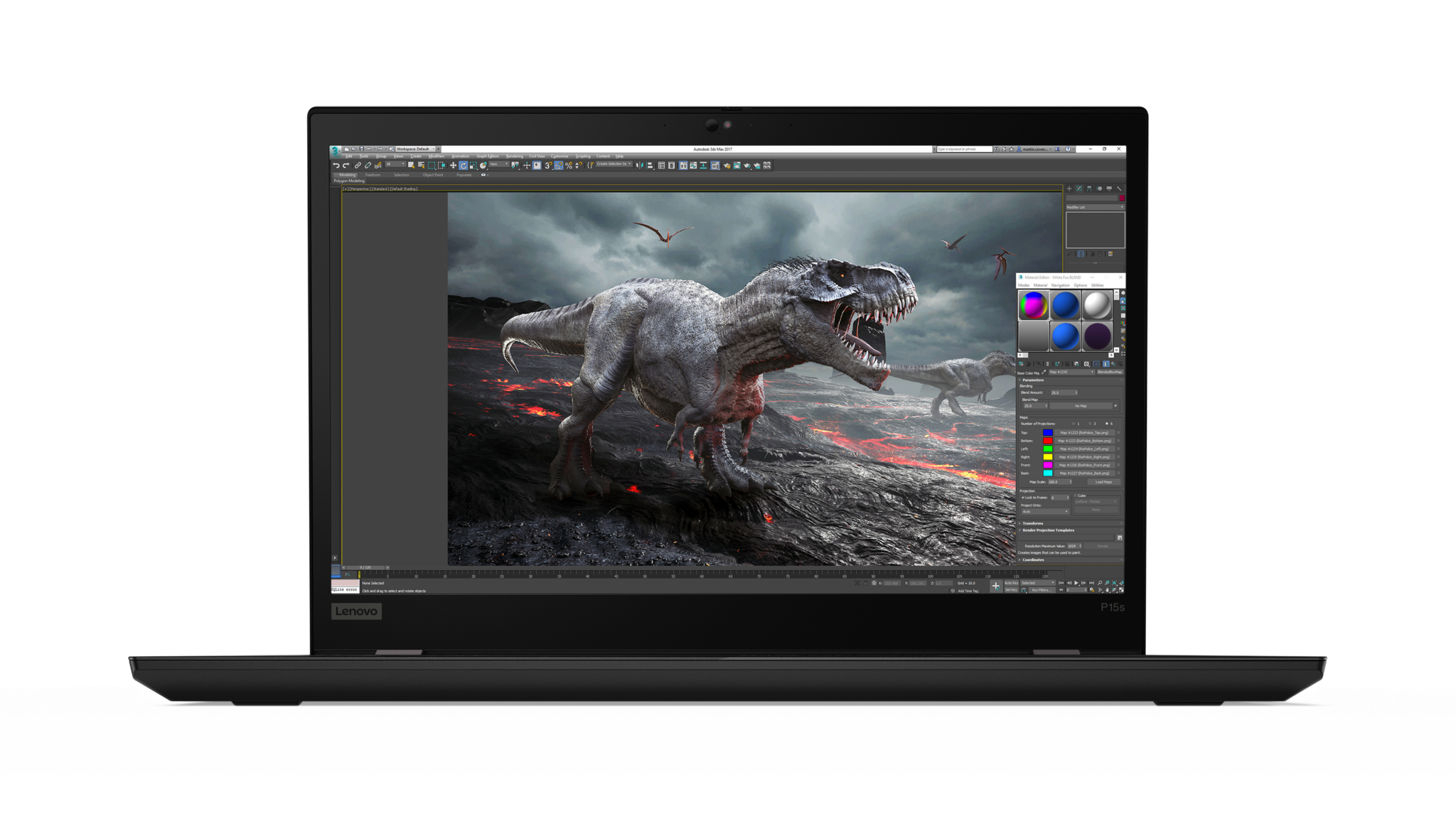Click the Render Production teapot icon
The width and height of the screenshot is (1456, 819).
tap(748, 165)
